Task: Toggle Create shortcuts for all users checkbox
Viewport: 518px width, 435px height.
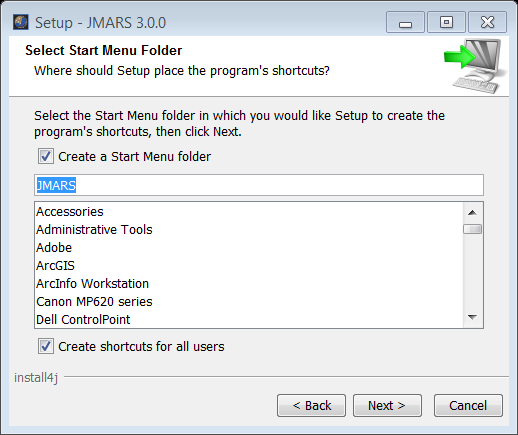Action: coord(46,346)
